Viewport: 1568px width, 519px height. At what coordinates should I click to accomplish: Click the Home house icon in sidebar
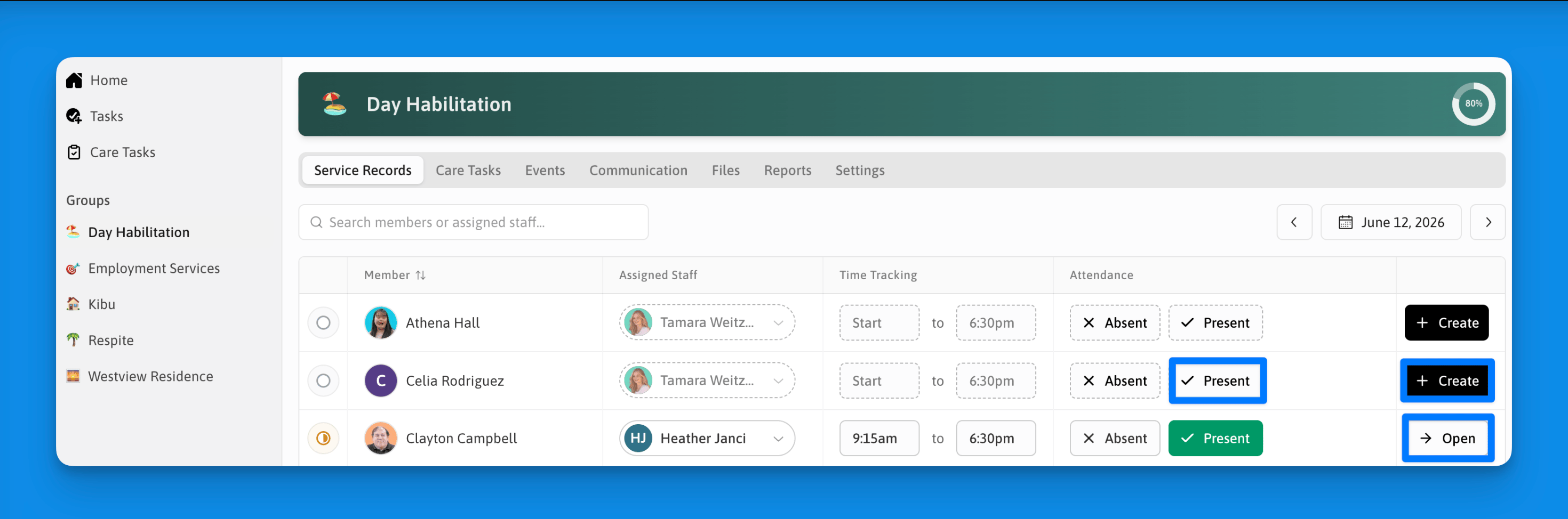[x=74, y=80]
